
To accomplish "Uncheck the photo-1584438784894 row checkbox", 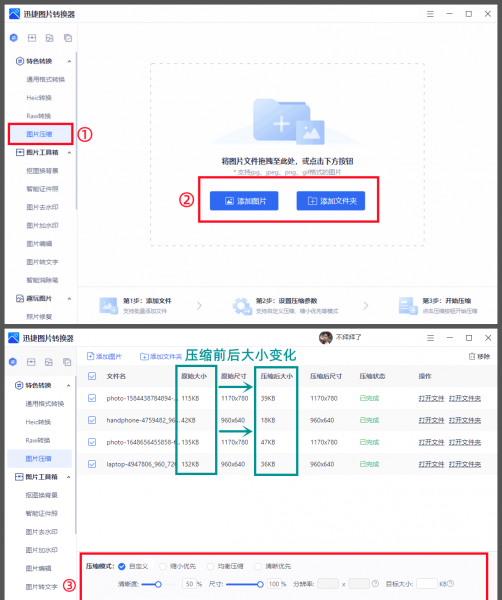I will point(92,398).
